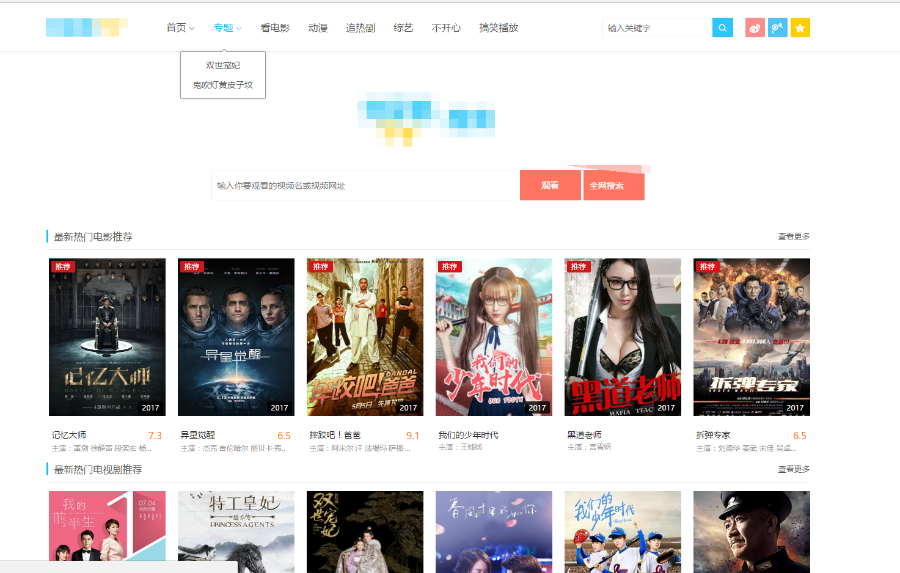Open the 记忆大师 movie poster

pos(107,337)
